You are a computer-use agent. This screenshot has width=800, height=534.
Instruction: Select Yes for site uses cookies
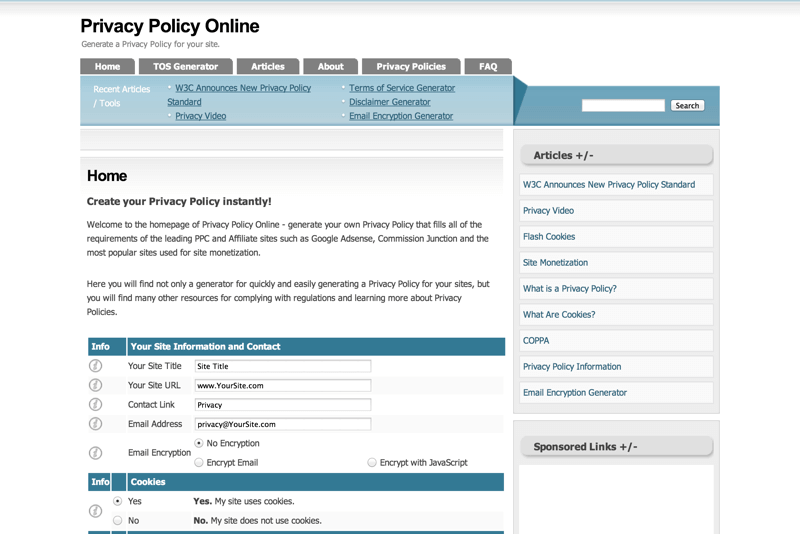118,501
